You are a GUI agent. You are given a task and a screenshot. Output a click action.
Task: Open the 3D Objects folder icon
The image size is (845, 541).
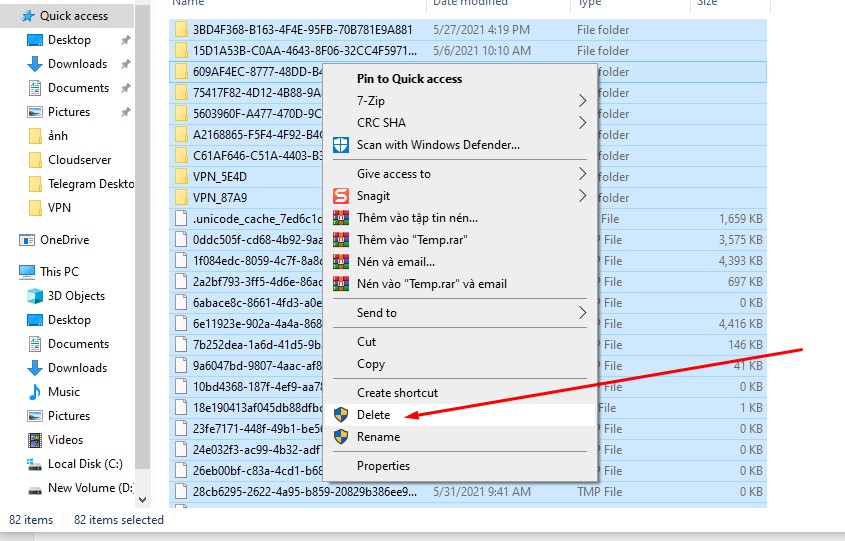point(35,296)
